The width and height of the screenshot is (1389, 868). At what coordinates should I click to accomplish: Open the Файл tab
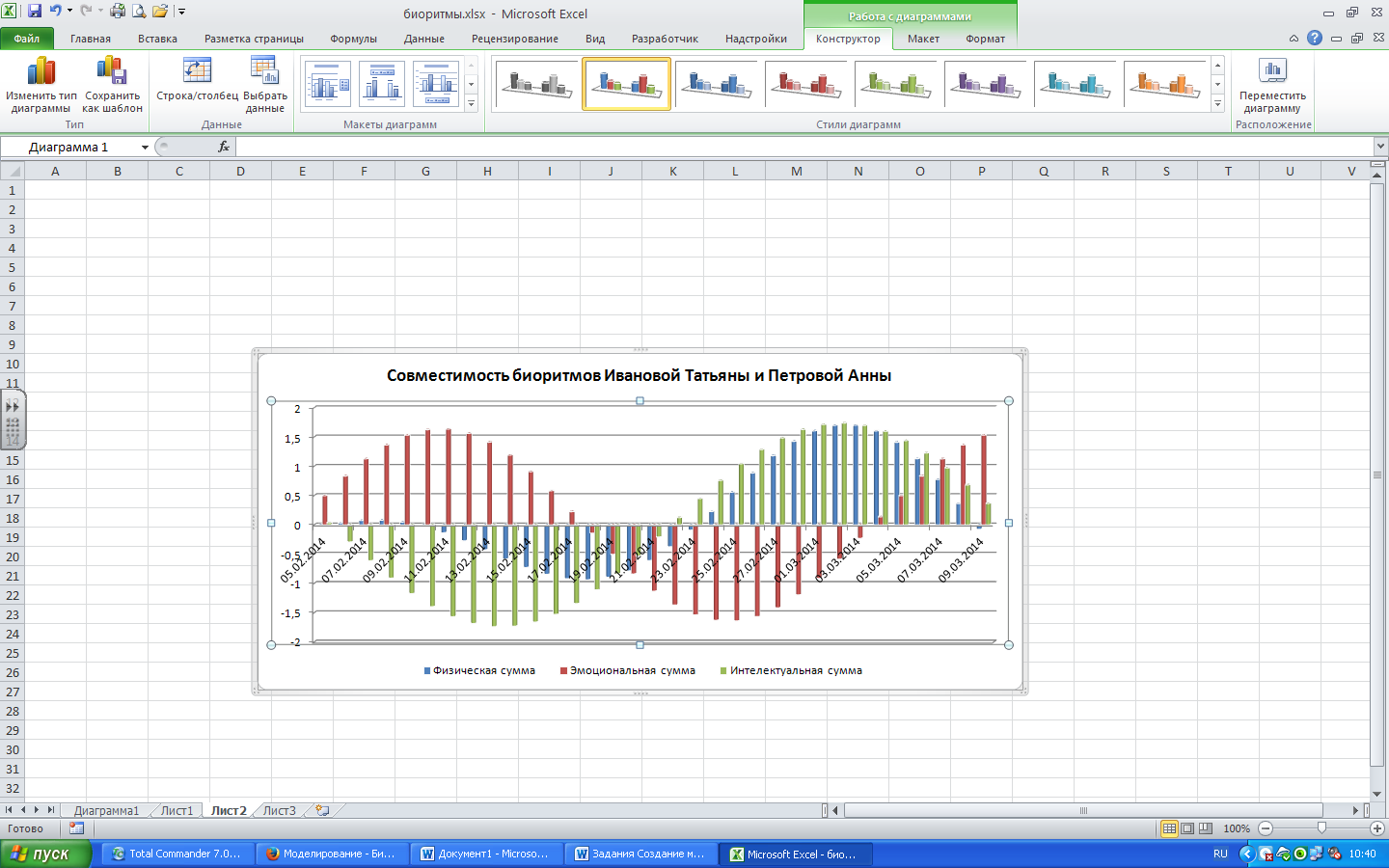coord(27,39)
